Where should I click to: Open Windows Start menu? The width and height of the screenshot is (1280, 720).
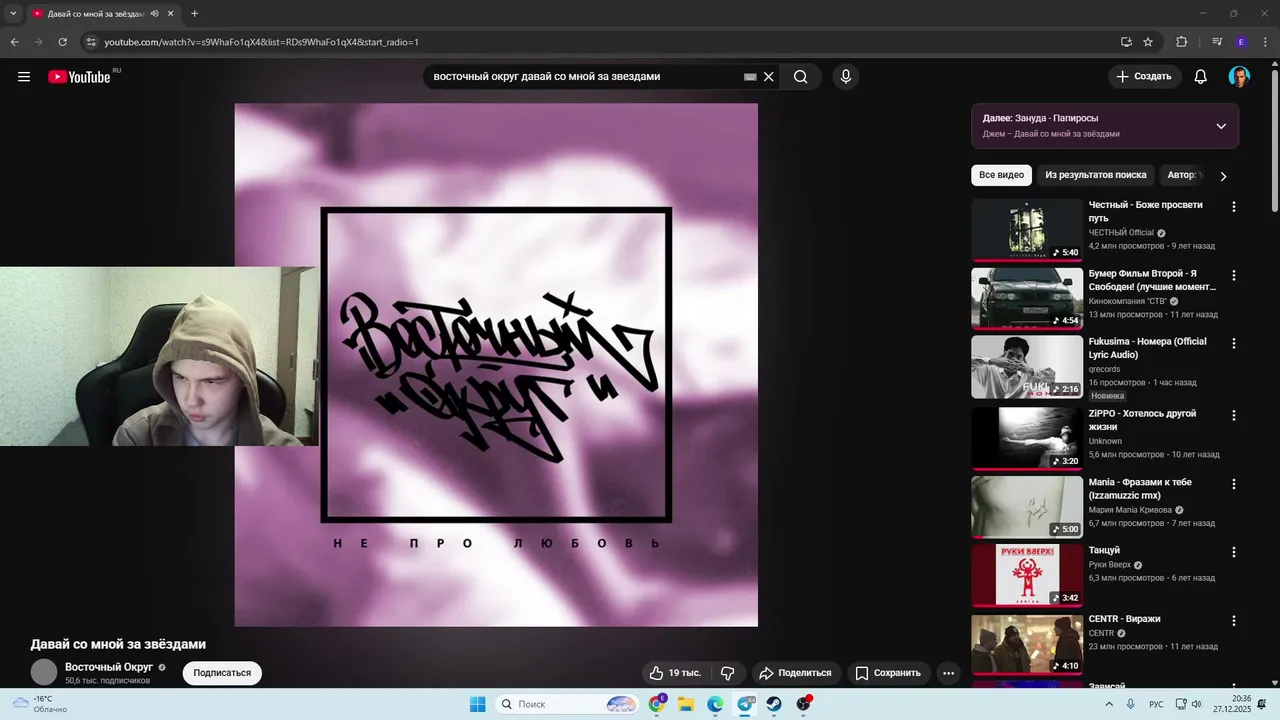(478, 704)
